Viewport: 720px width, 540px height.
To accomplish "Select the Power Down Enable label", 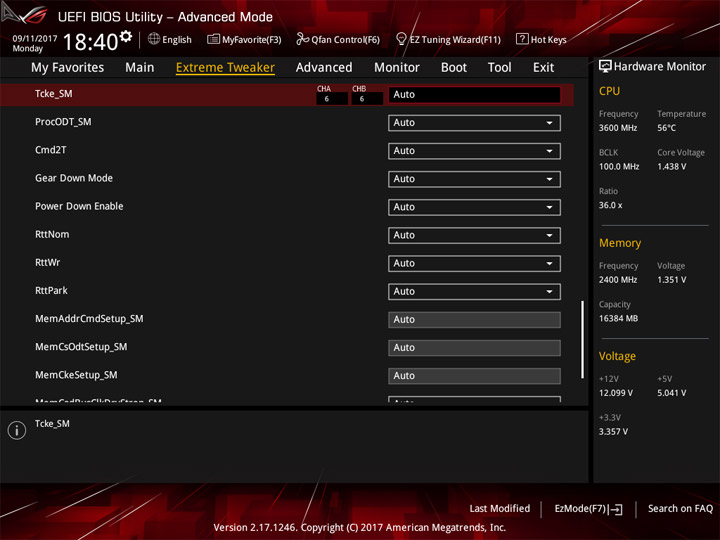I will point(79,206).
